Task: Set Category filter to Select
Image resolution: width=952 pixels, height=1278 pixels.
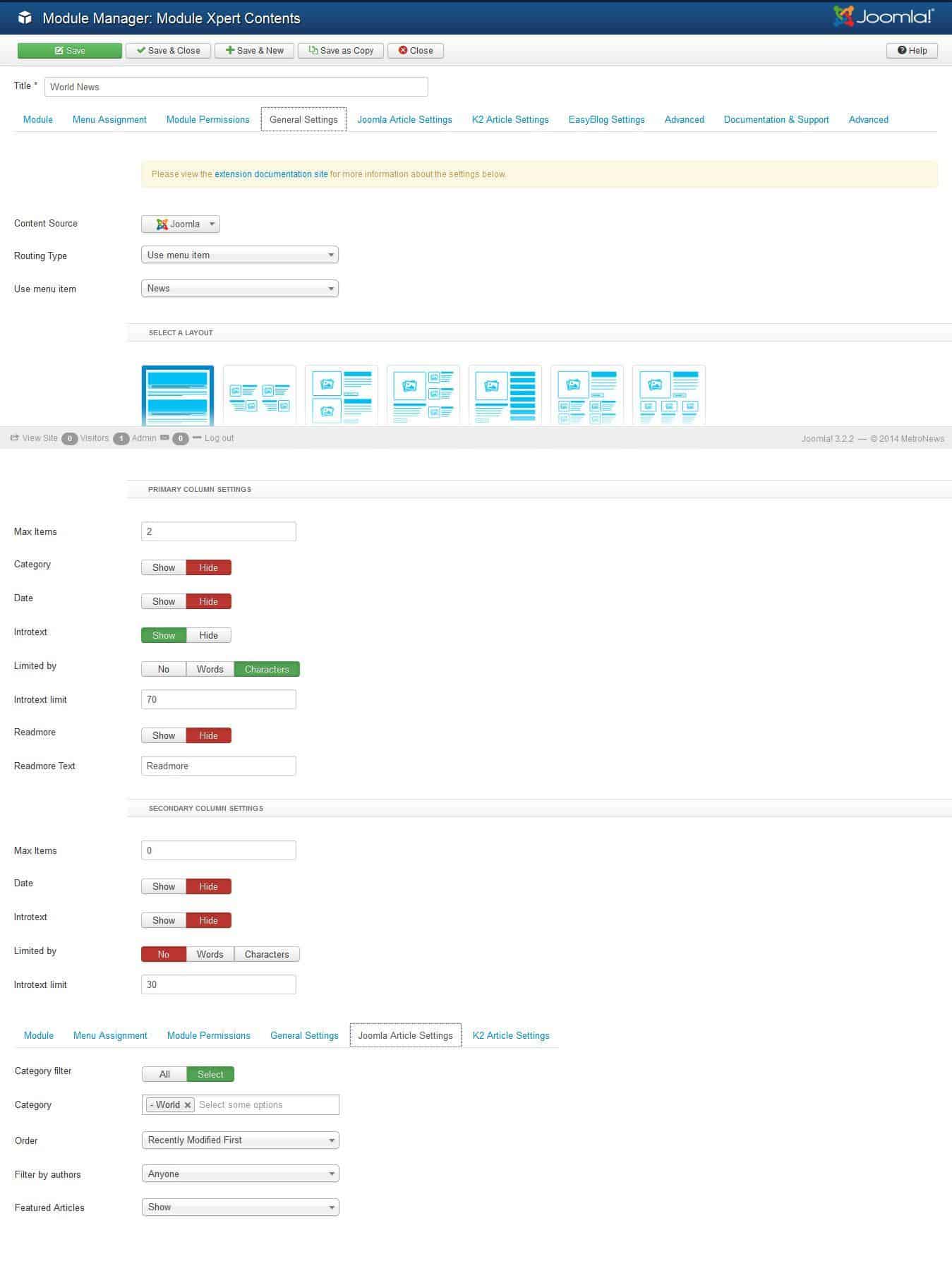Action: point(210,1074)
